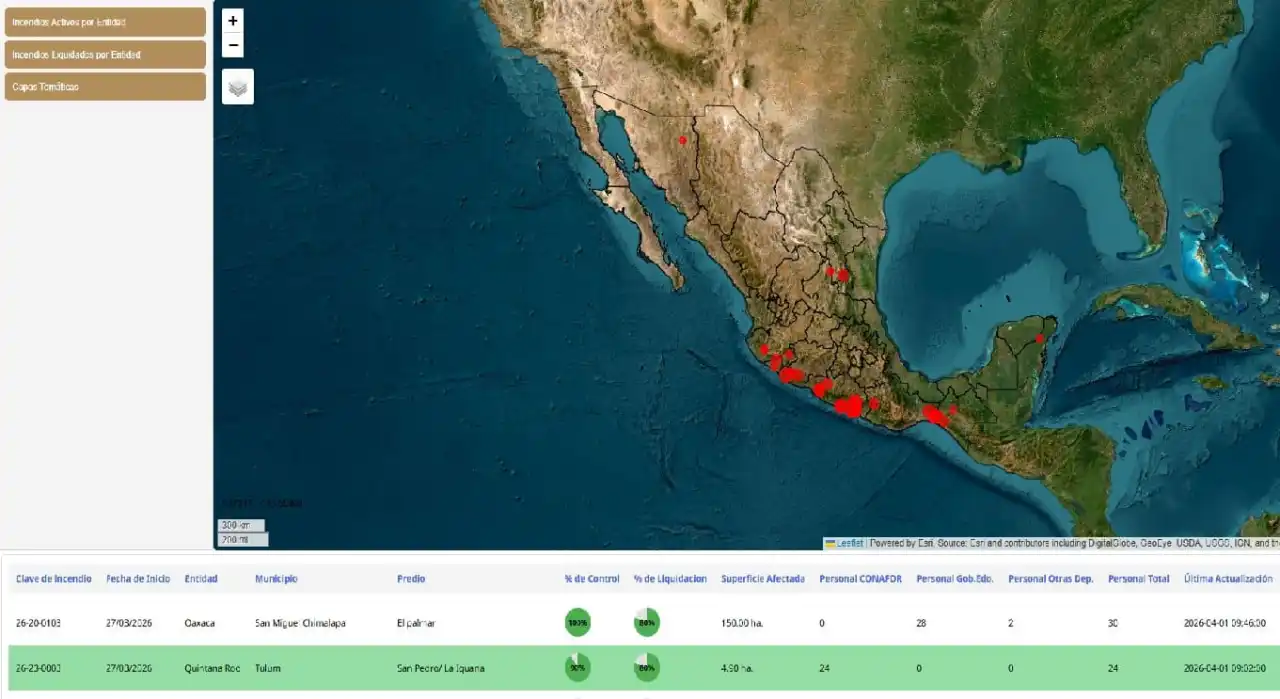Click the Personal Total column header
The height and width of the screenshot is (699, 1280).
(1138, 579)
